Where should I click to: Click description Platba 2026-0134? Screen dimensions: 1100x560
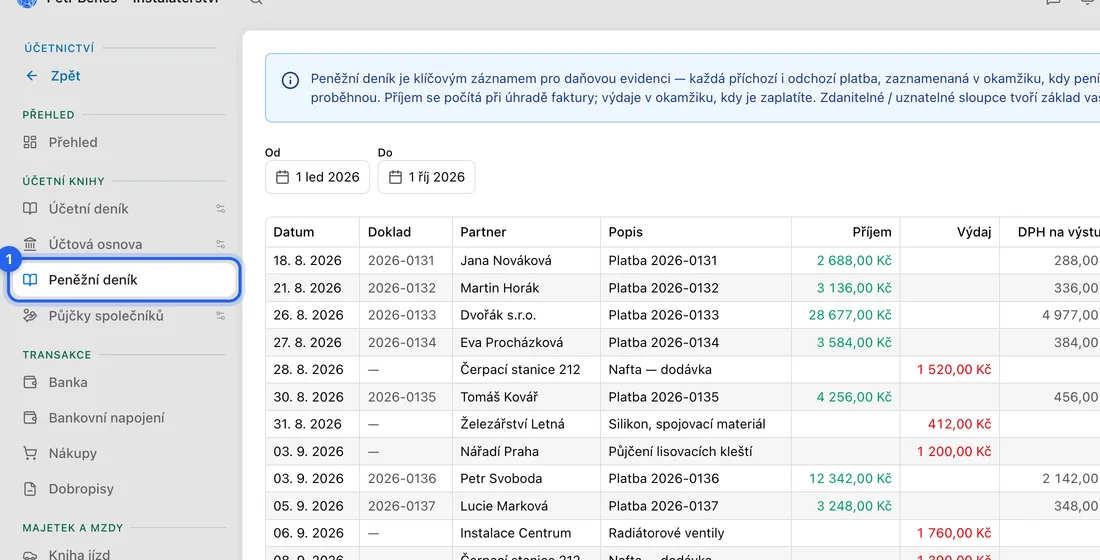[x=664, y=342]
